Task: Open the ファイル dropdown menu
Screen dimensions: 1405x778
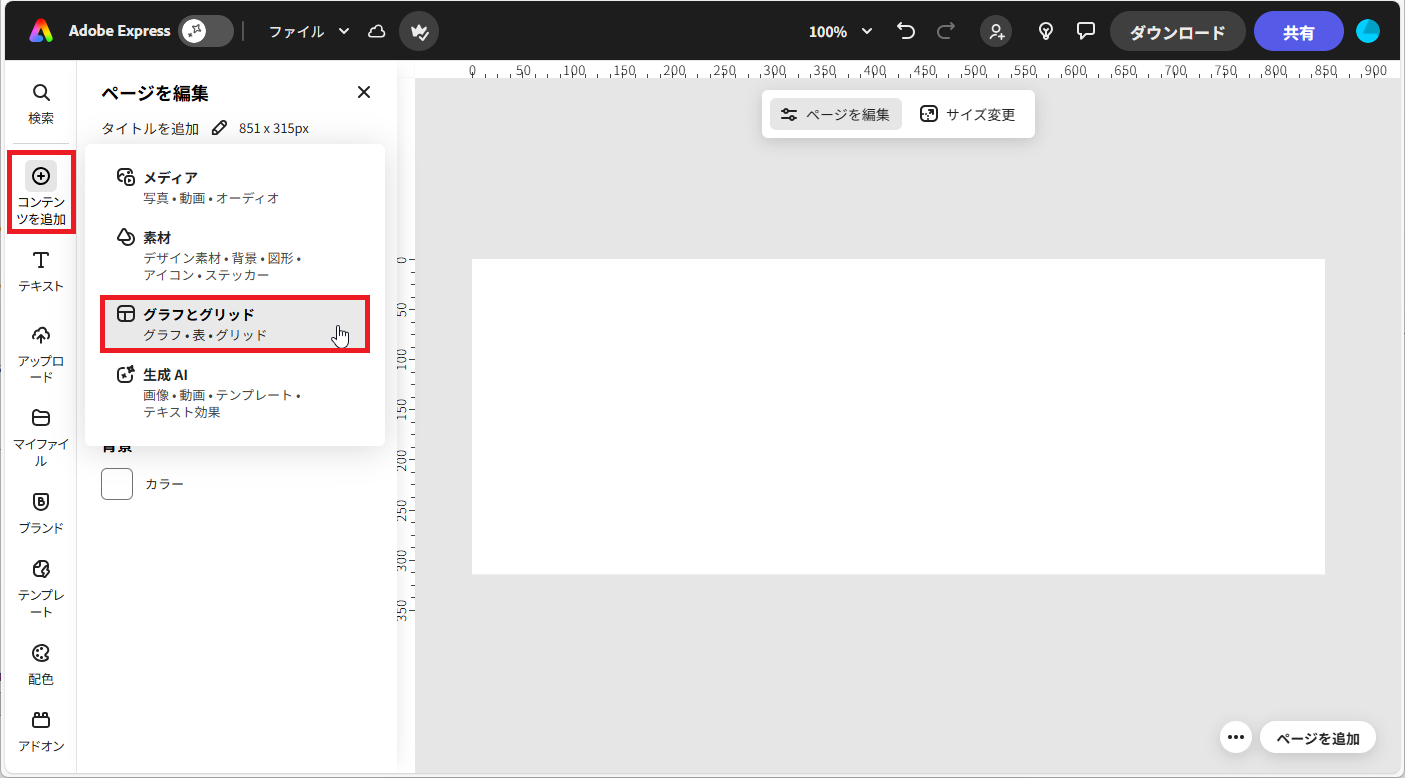Action: pos(306,31)
